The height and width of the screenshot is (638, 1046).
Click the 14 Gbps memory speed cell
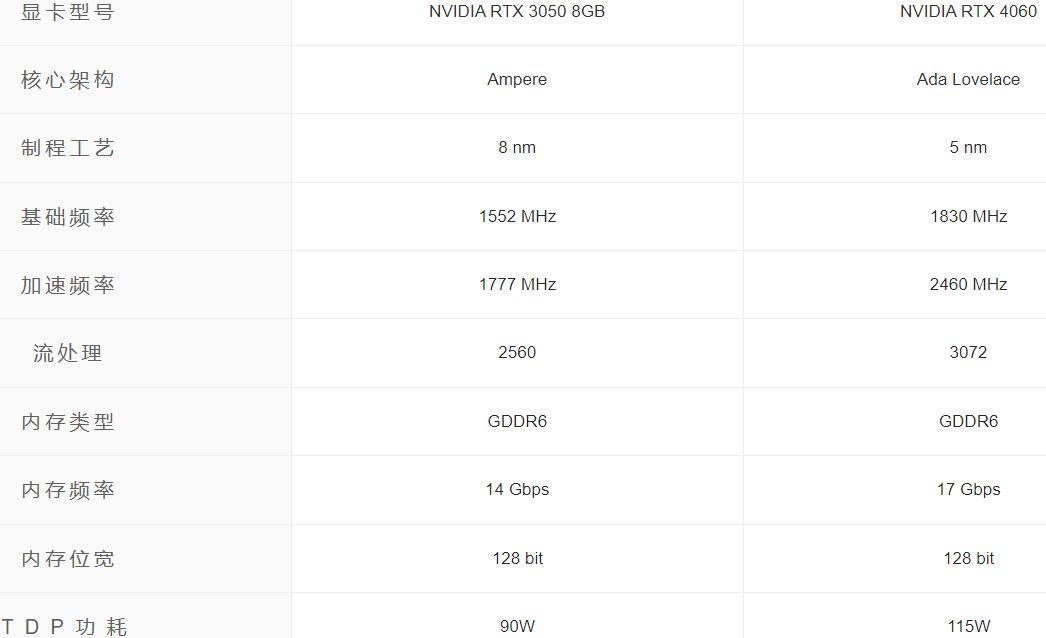tap(517, 490)
